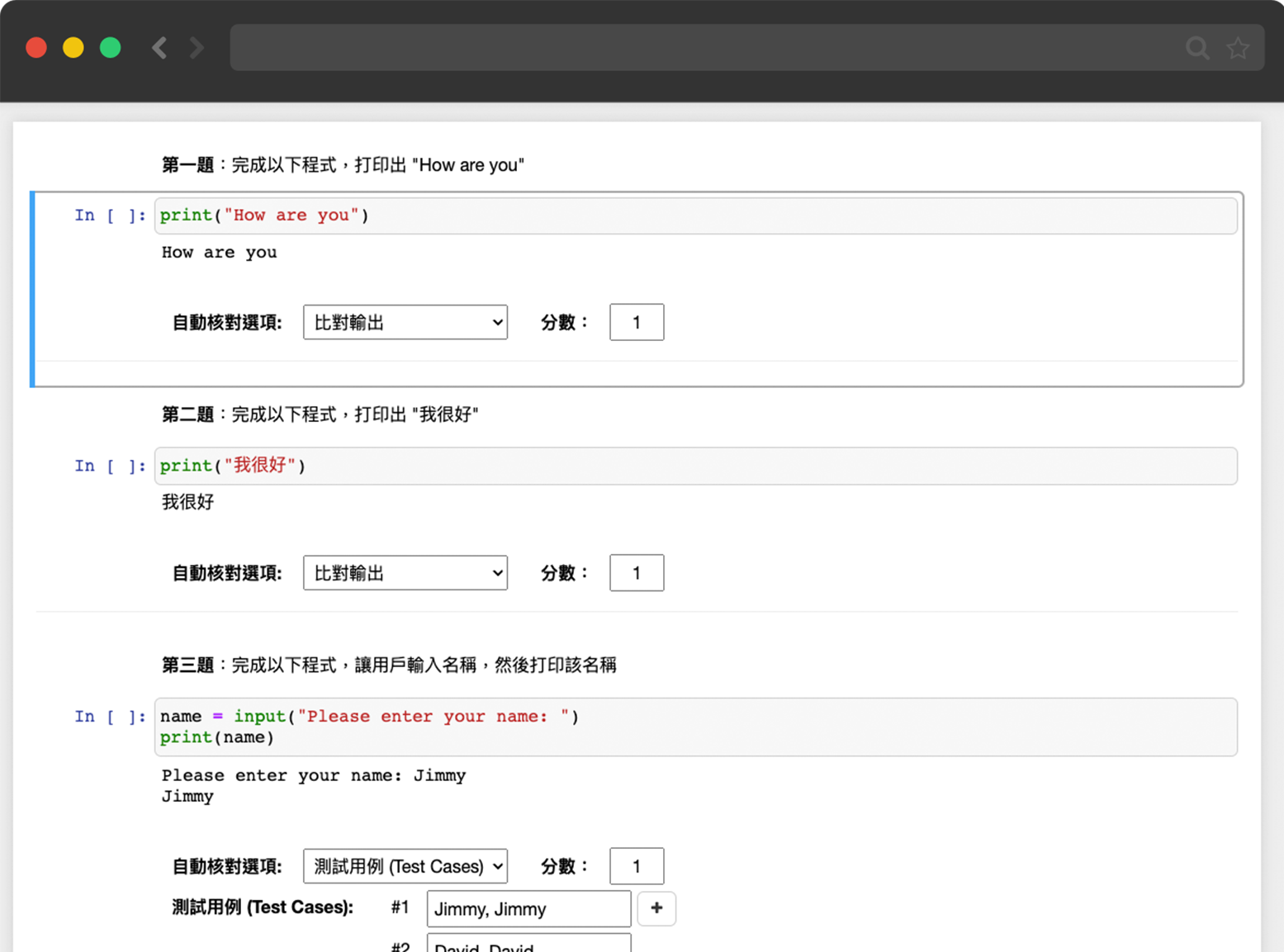Click the green maximize window button
Screen dimensions: 1284x952
(110, 48)
